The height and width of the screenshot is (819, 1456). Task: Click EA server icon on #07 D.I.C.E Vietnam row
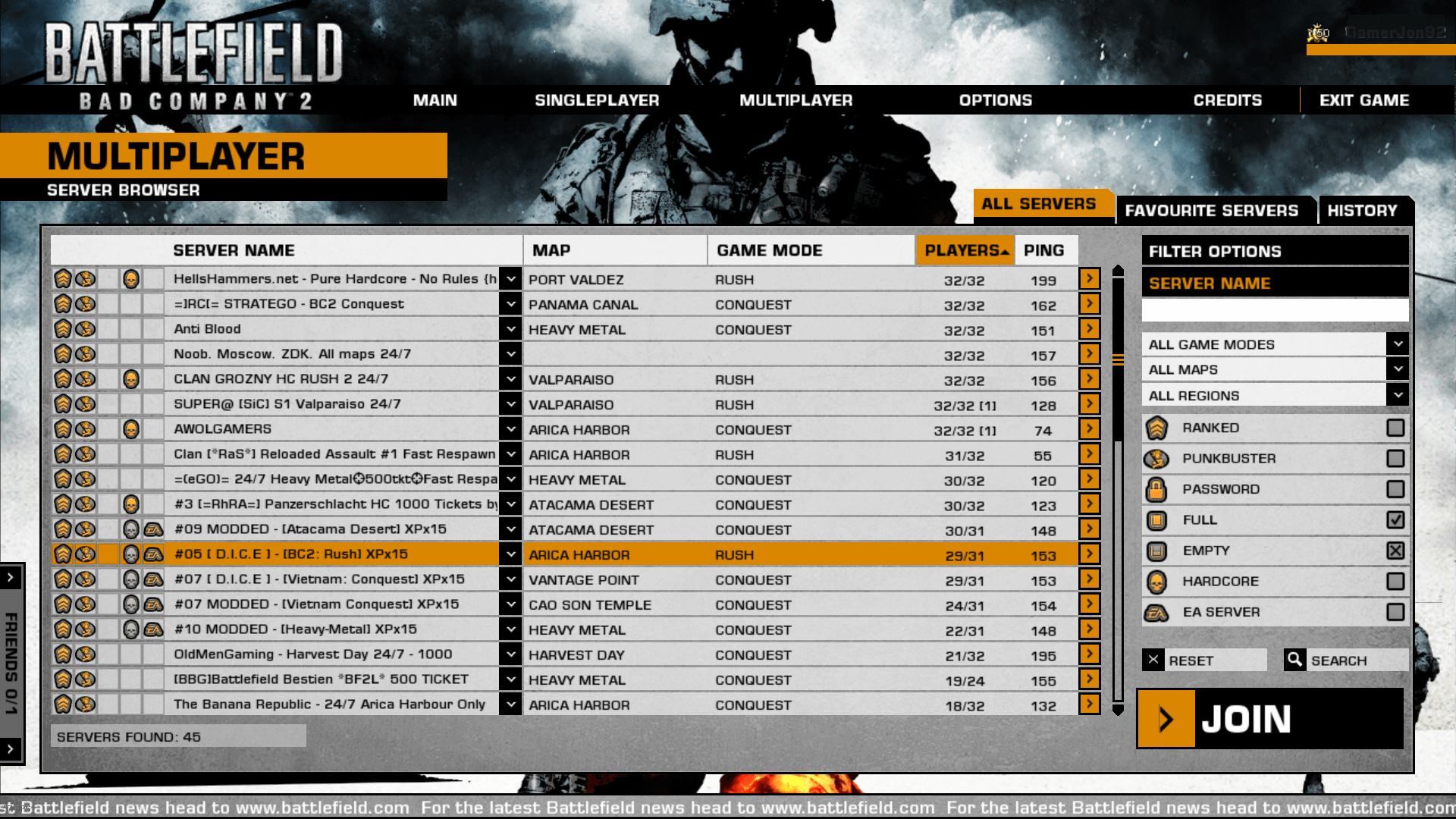[154, 579]
